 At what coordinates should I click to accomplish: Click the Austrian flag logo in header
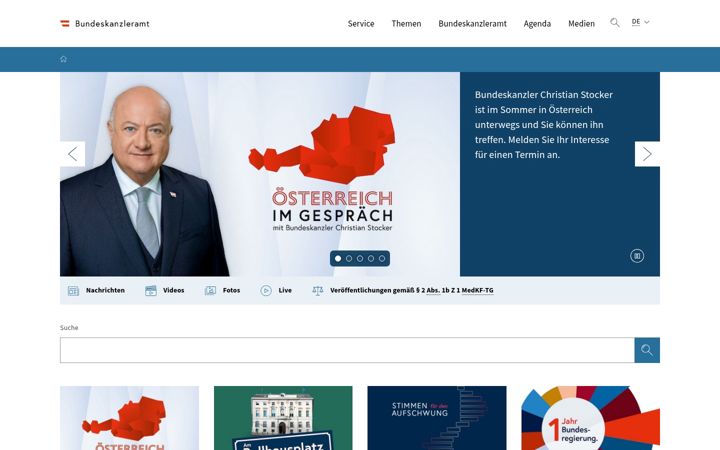[65, 23]
